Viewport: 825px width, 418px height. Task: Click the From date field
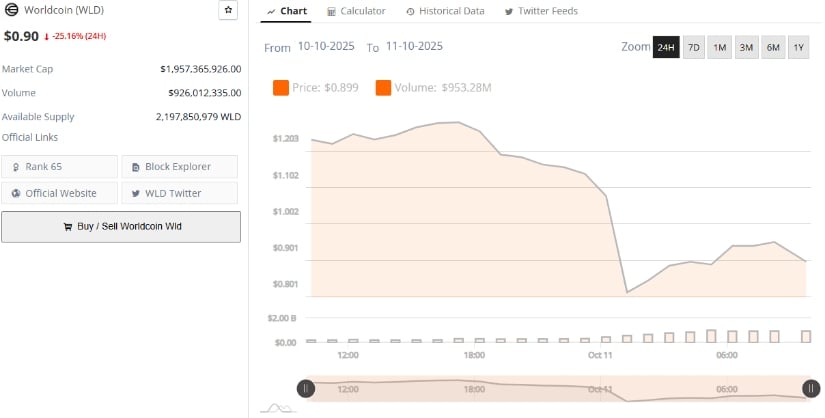[326, 47]
